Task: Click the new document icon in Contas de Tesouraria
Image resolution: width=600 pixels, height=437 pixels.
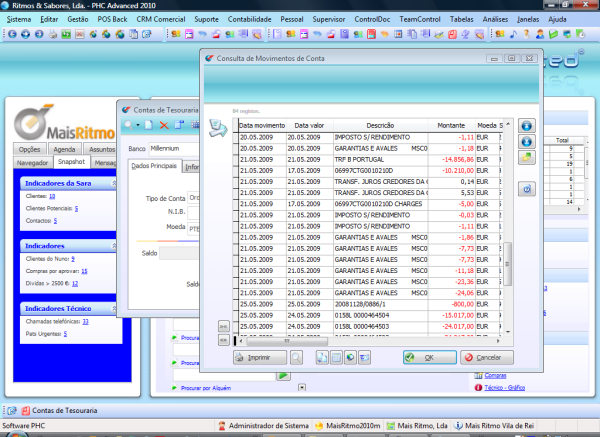Action: [x=149, y=125]
